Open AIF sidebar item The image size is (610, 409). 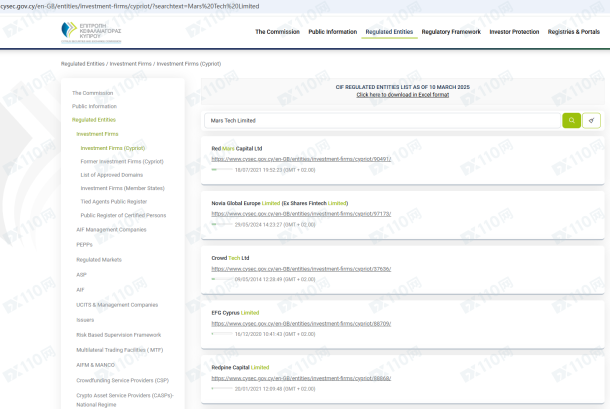pos(80,290)
